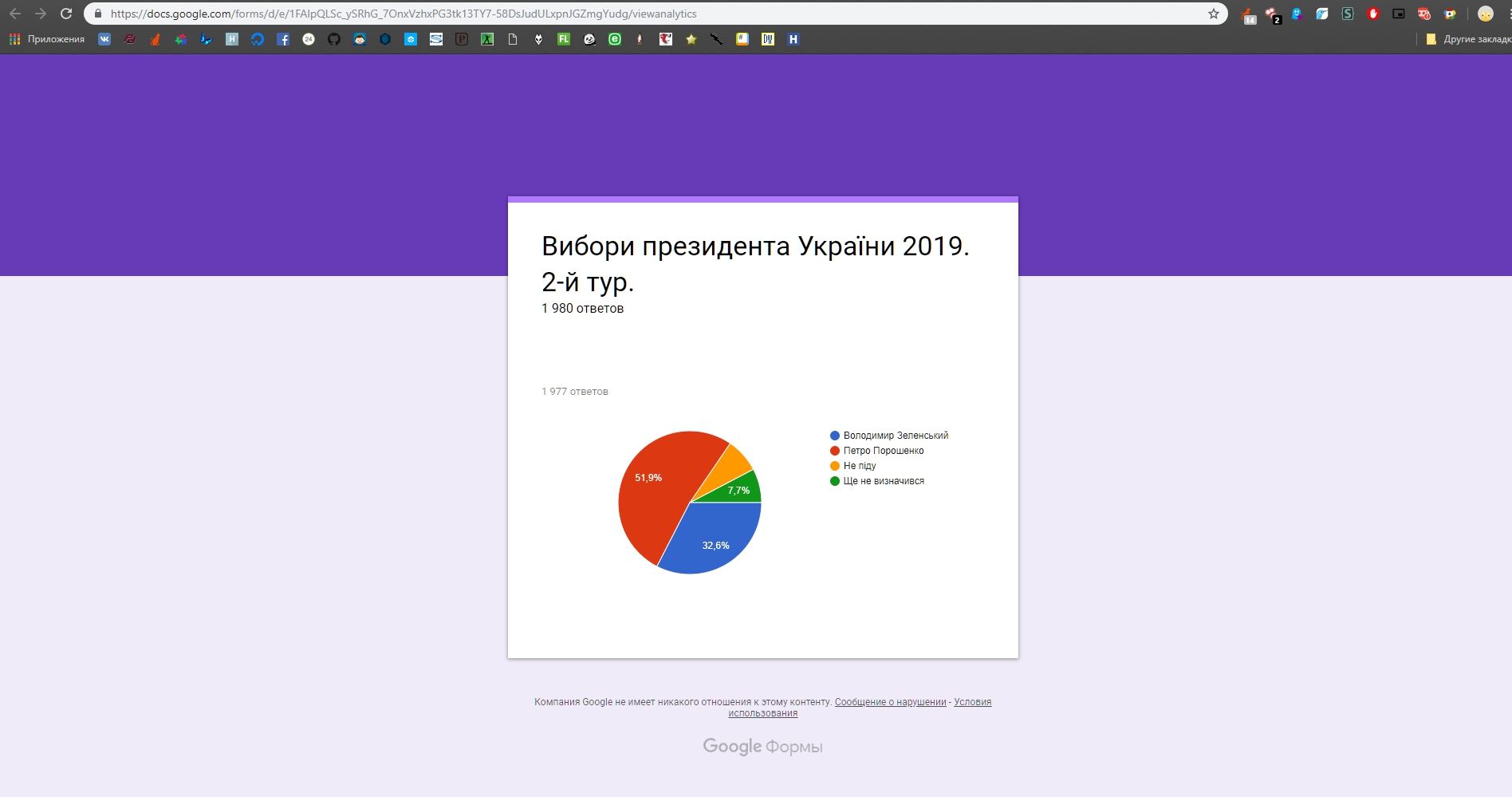Open the picture-in-picture extension

pyautogui.click(x=1399, y=14)
